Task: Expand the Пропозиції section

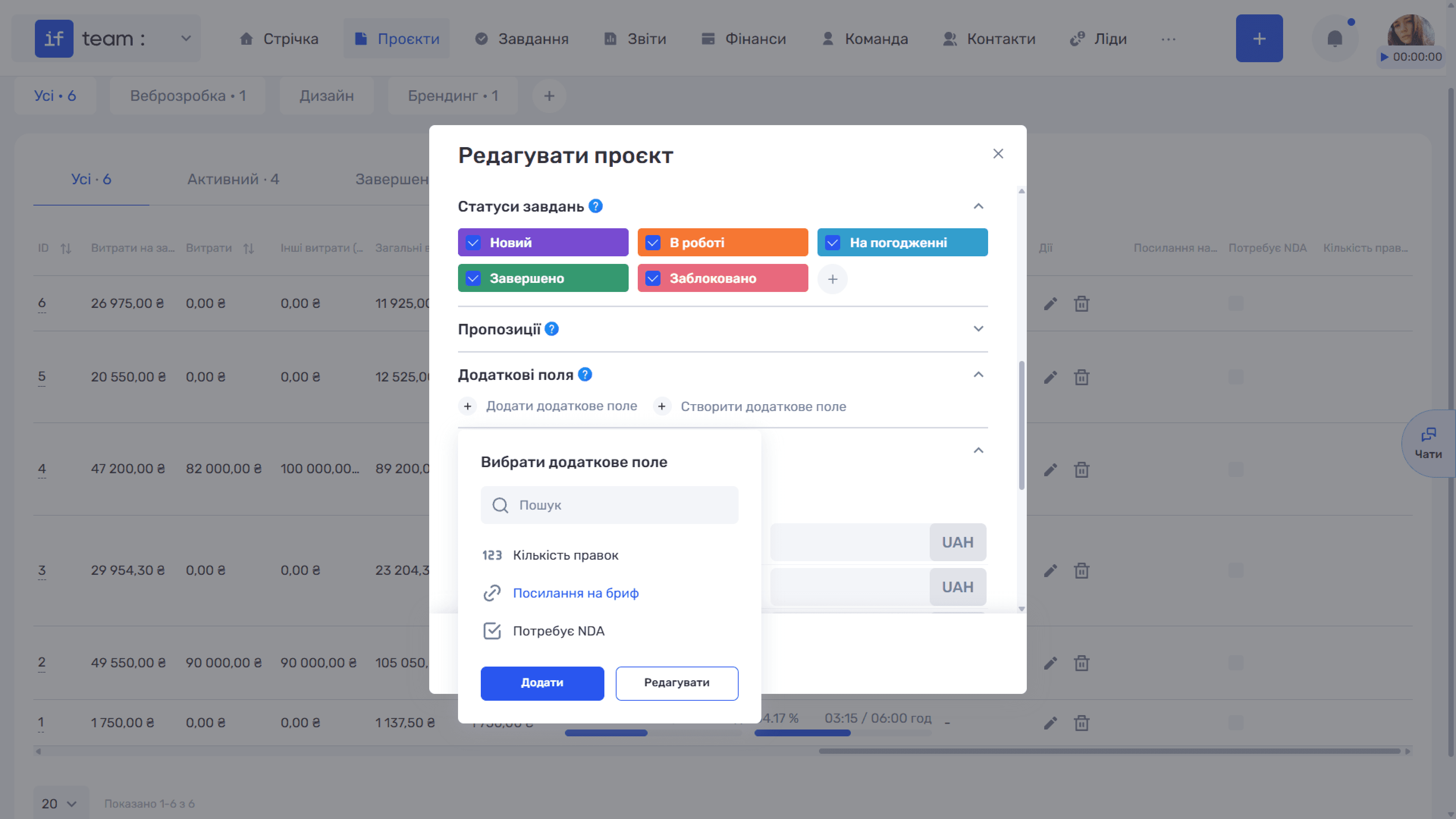Action: [978, 328]
